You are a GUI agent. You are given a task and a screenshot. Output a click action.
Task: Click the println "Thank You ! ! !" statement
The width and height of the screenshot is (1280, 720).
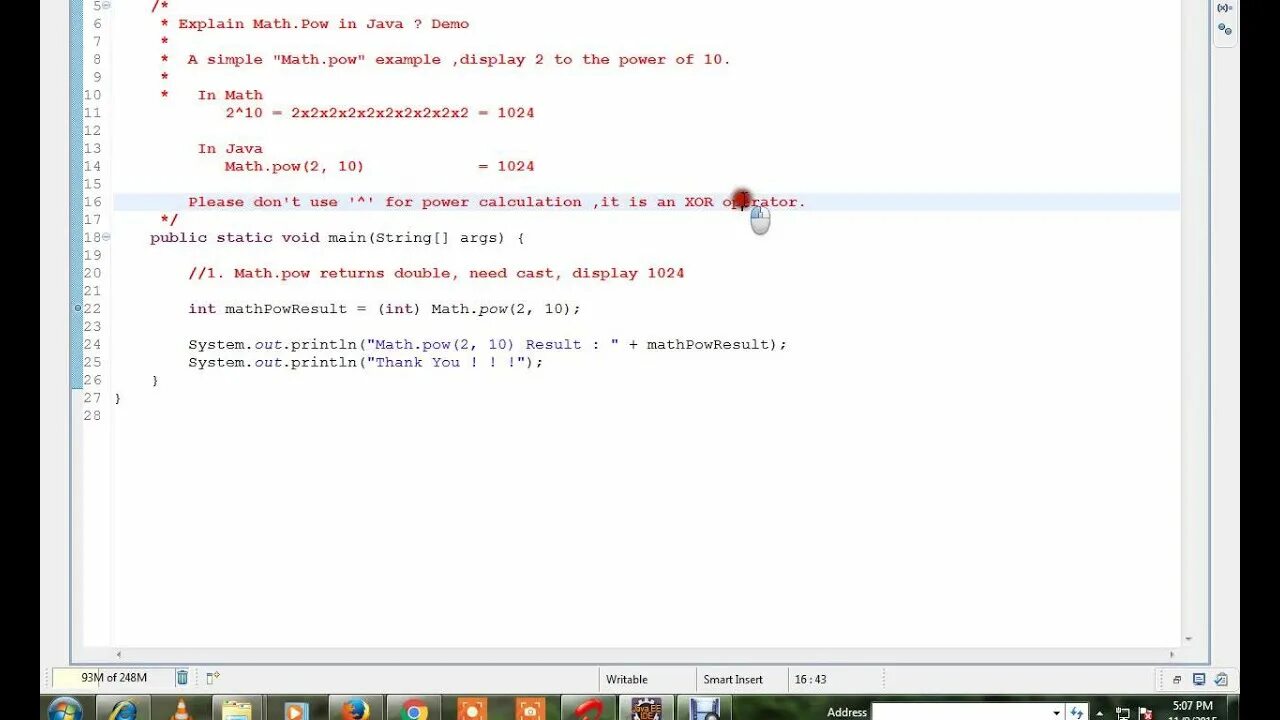[366, 362]
